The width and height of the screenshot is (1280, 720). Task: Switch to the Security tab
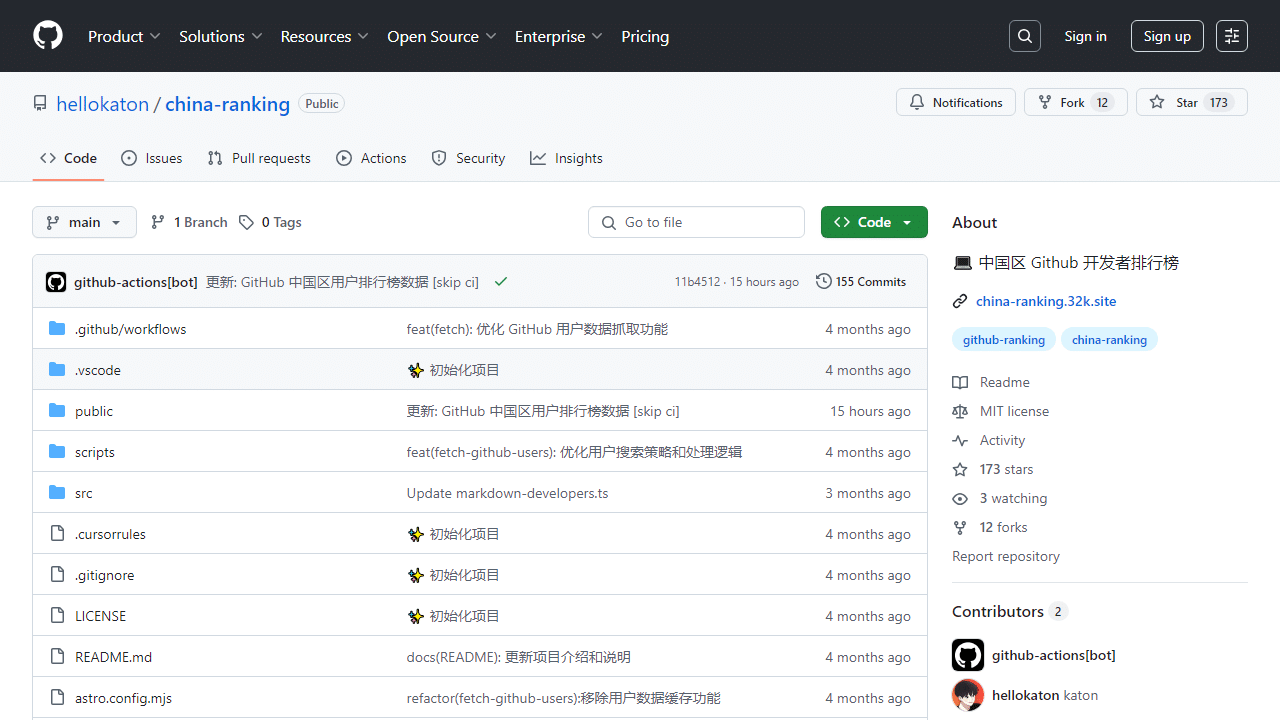point(468,158)
